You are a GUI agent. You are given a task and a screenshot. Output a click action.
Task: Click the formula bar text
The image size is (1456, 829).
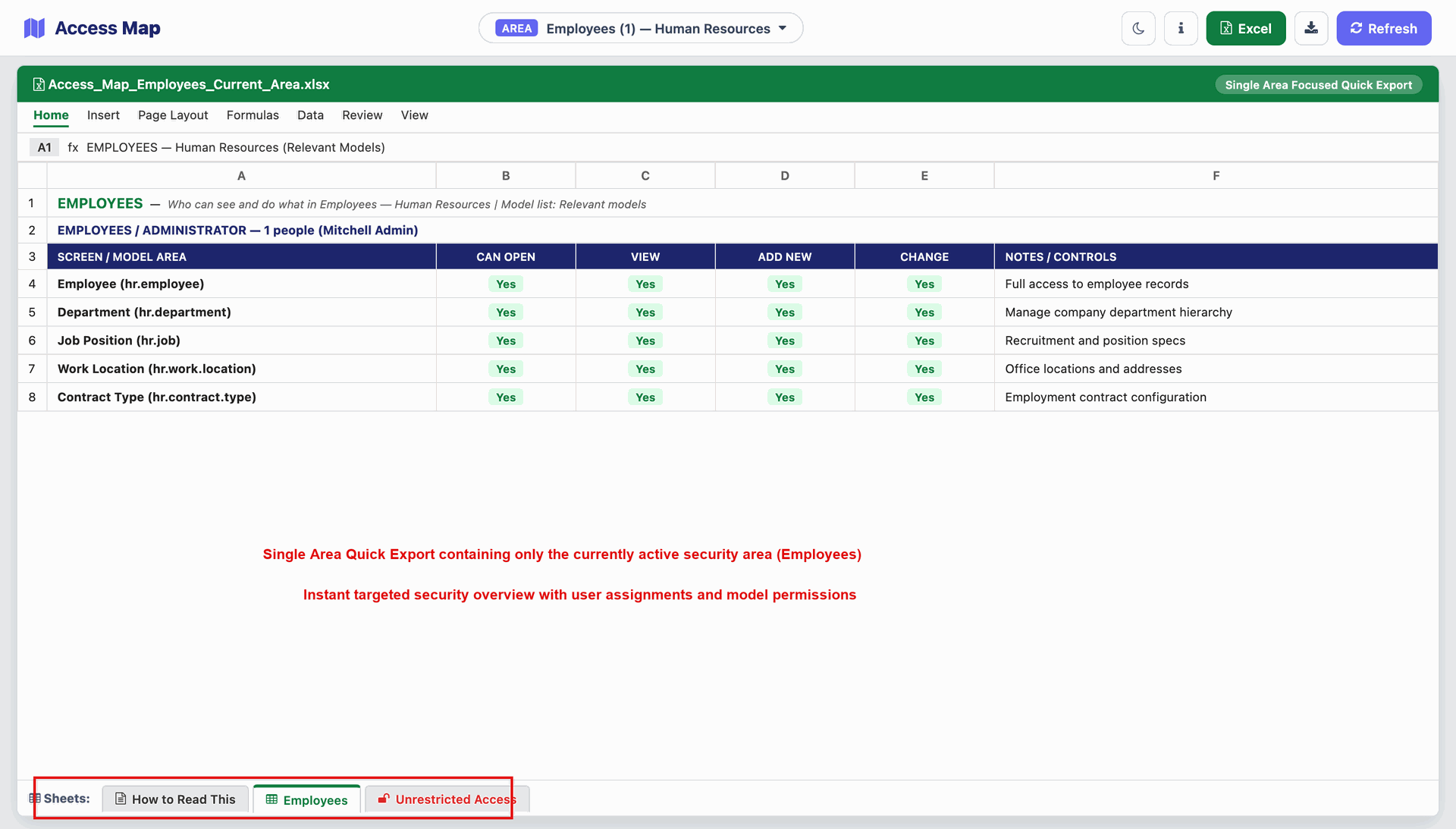[236, 147]
